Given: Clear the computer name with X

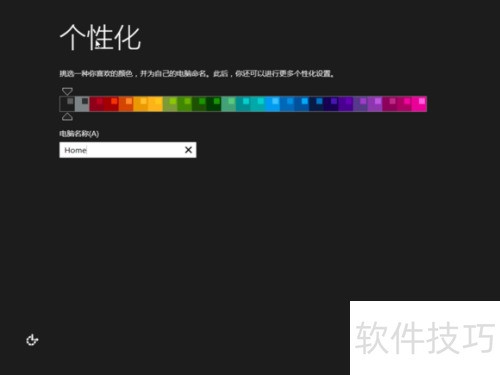Looking at the screenshot, I should [188, 150].
